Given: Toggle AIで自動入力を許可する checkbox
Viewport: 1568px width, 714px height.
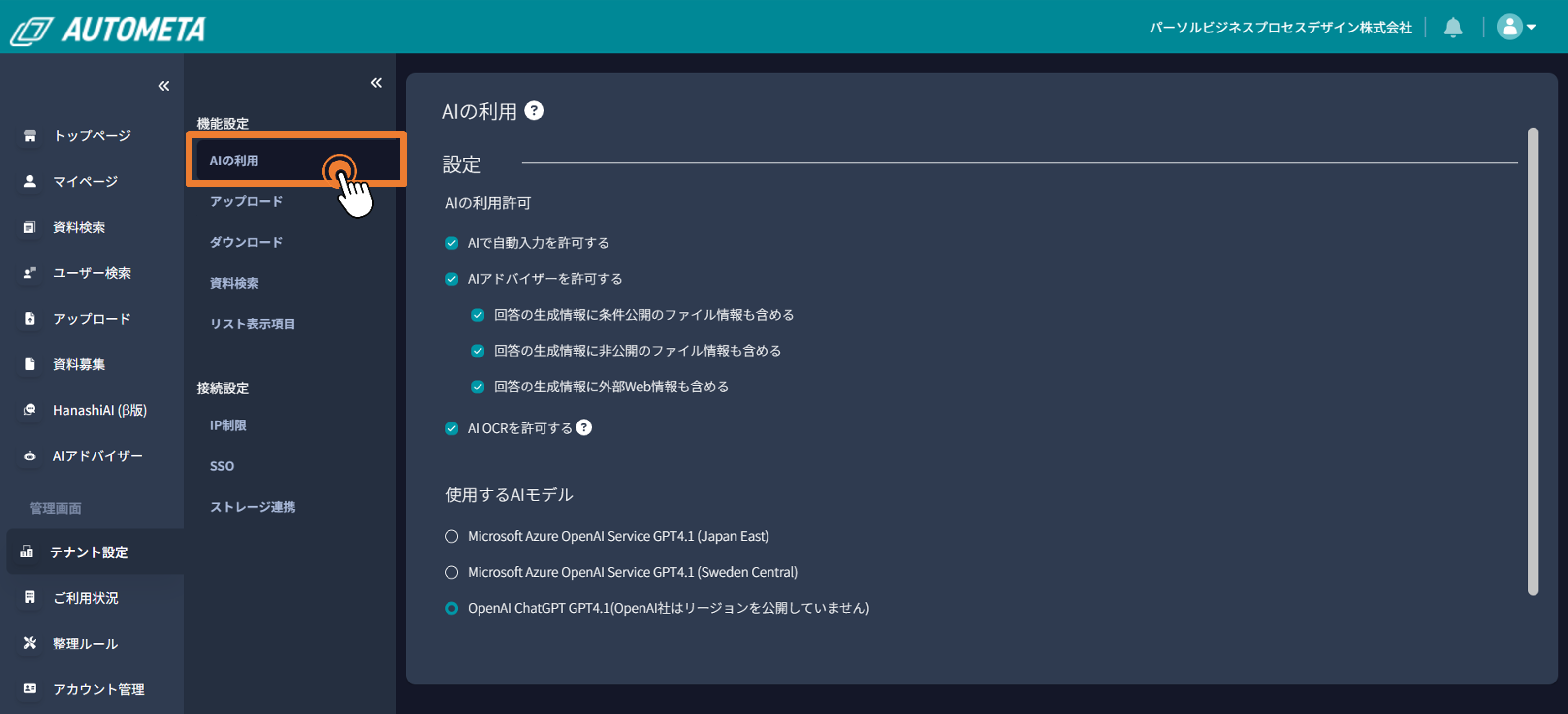Looking at the screenshot, I should [451, 243].
